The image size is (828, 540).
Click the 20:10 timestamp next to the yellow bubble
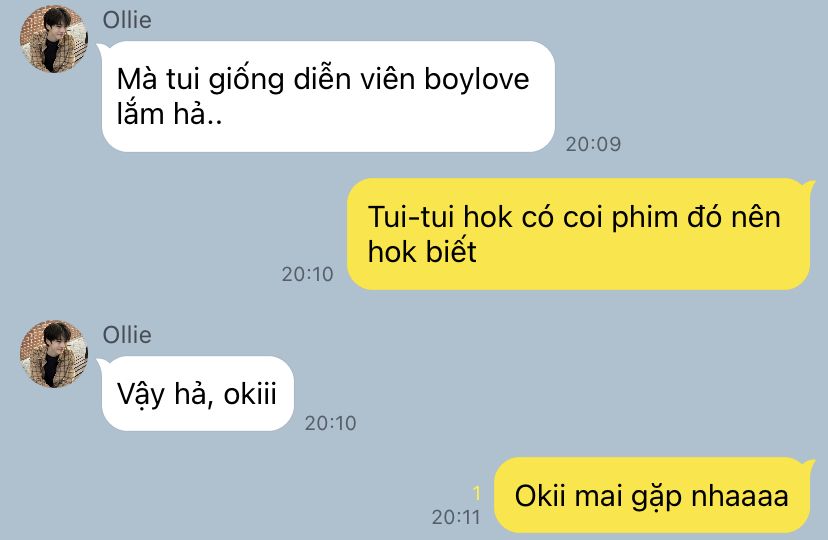pos(307,274)
